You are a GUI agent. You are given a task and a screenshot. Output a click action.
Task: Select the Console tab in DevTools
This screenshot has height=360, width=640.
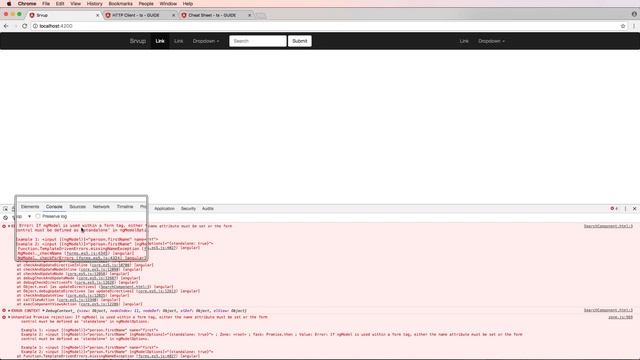point(54,207)
